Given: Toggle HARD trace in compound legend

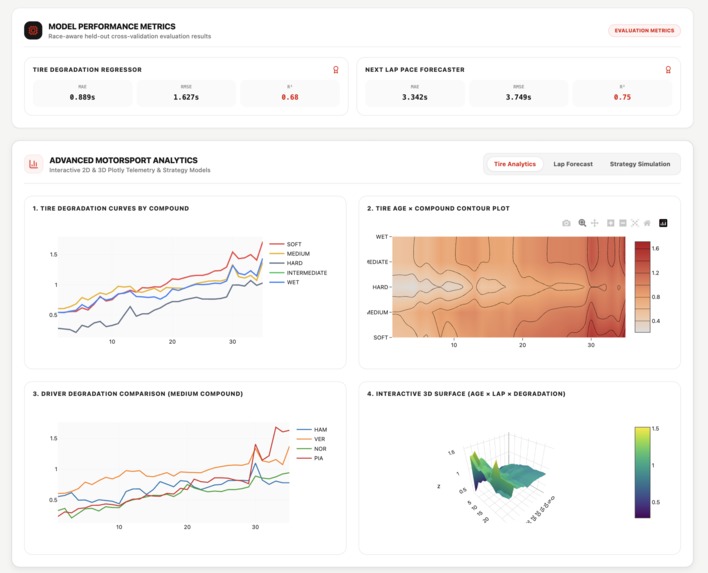Looking at the screenshot, I should tap(286, 263).
